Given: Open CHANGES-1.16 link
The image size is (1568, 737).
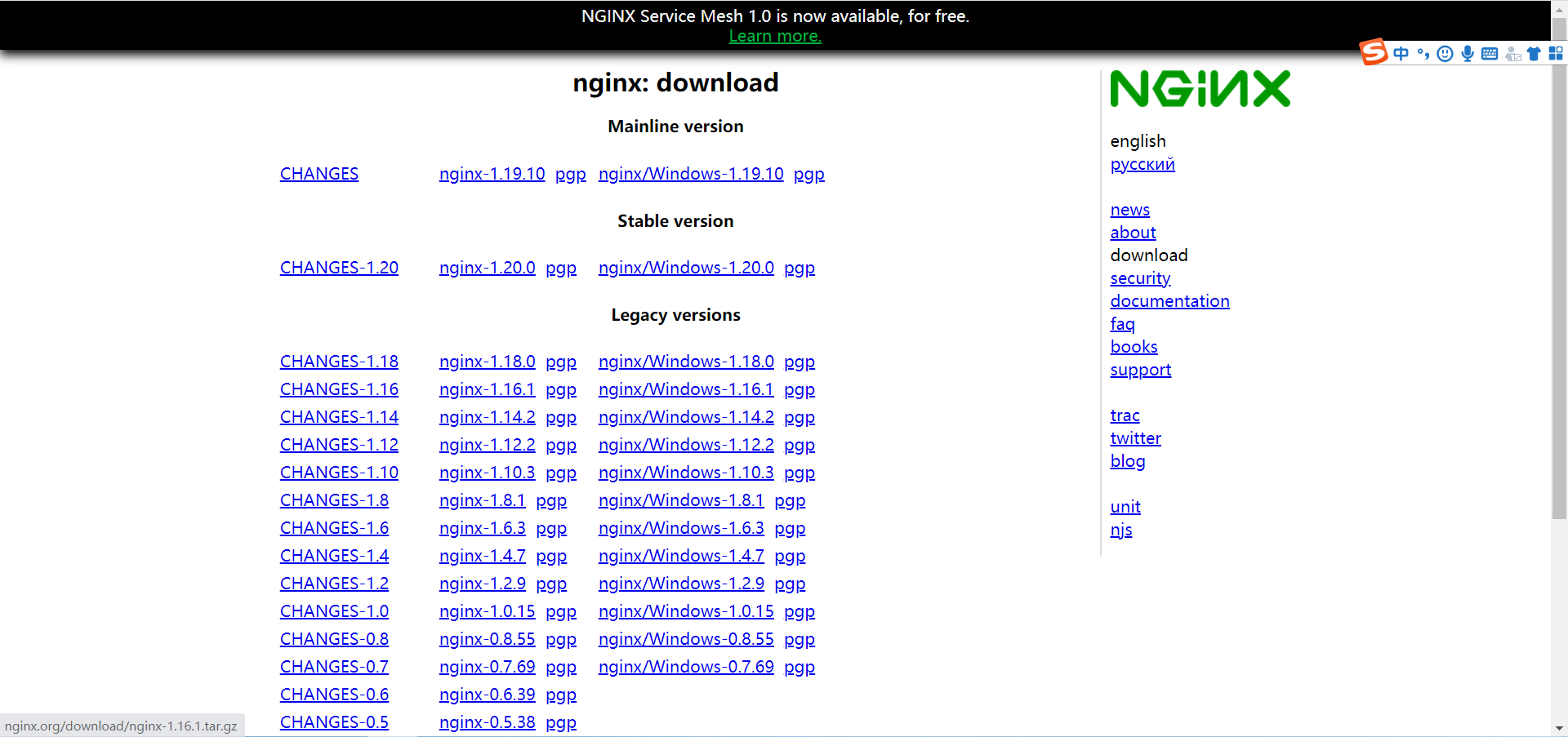Looking at the screenshot, I should [x=339, y=389].
